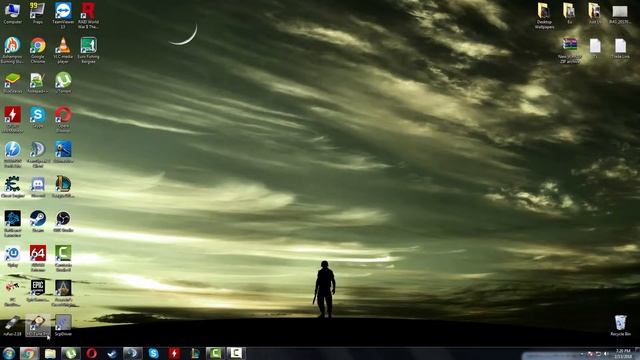Launch RAID World War II game shortcut
Image resolution: width=640 pixels, height=360 pixels.
[x=88, y=15]
